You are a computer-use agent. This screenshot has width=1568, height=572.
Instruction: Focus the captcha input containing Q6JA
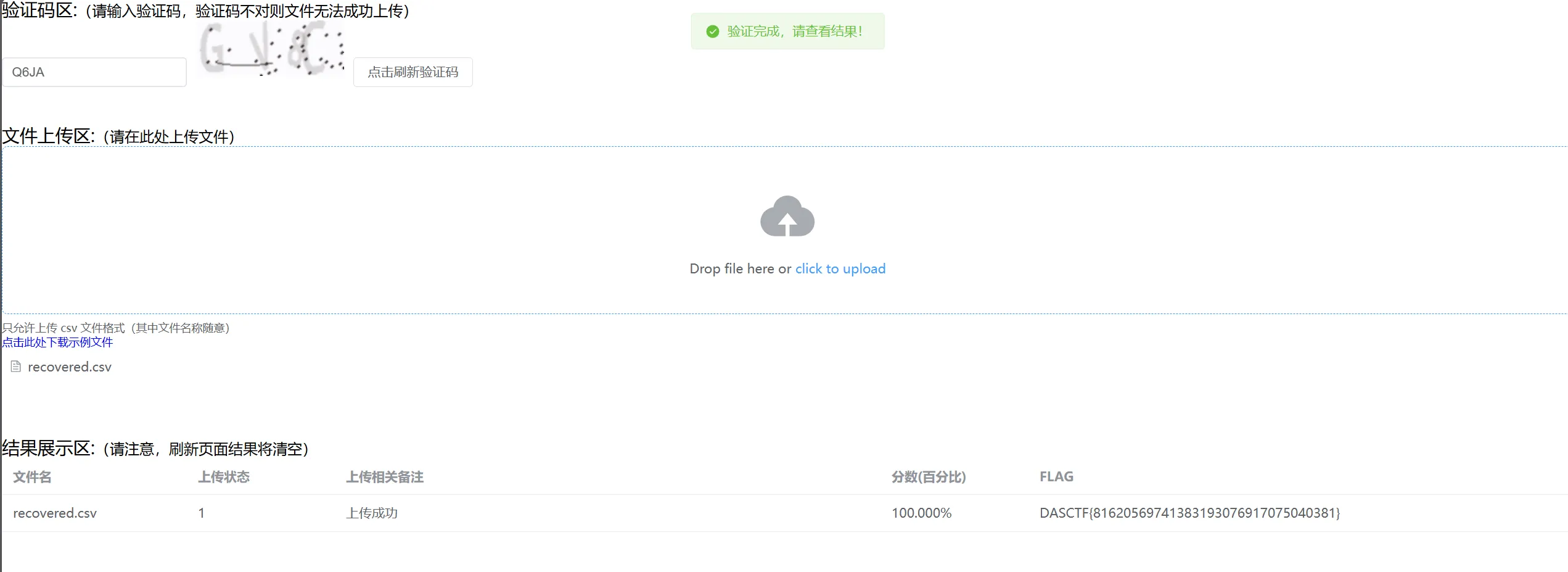[x=94, y=72]
